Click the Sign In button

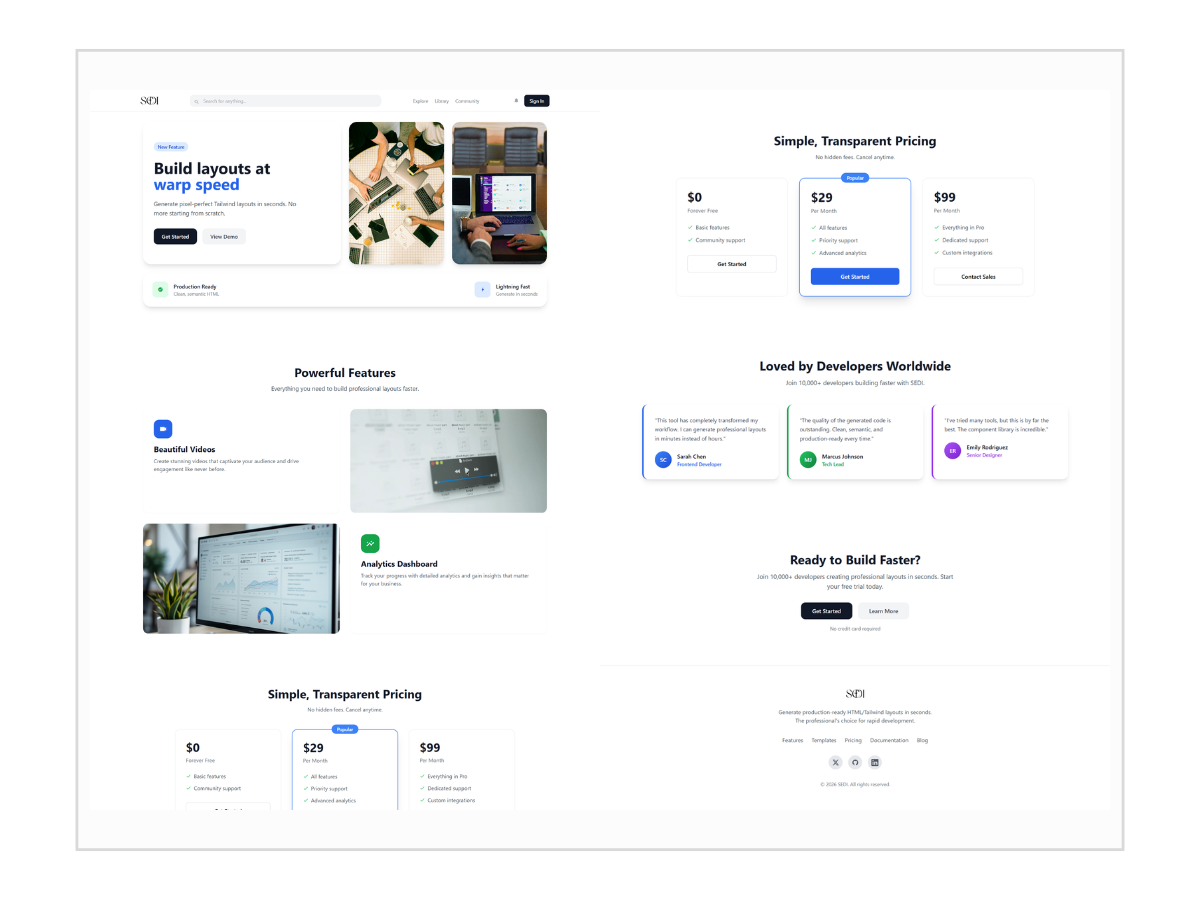(x=537, y=101)
